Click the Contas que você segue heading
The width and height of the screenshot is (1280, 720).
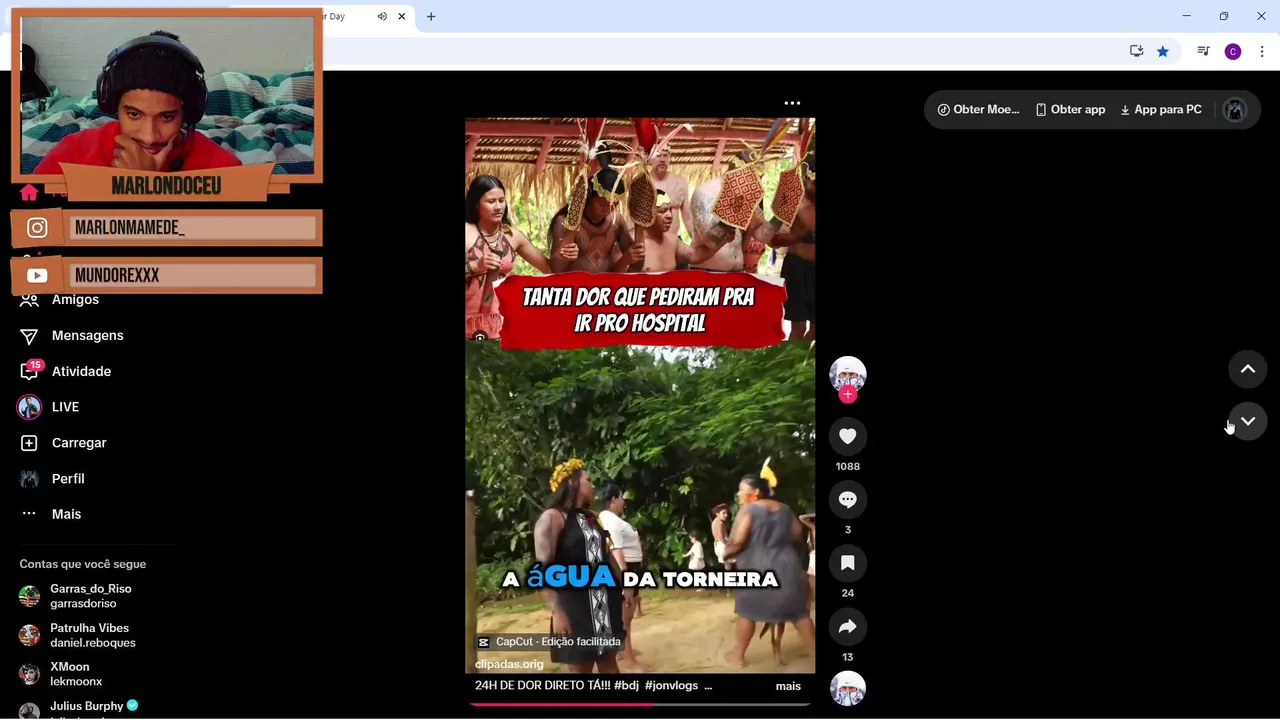tap(83, 564)
